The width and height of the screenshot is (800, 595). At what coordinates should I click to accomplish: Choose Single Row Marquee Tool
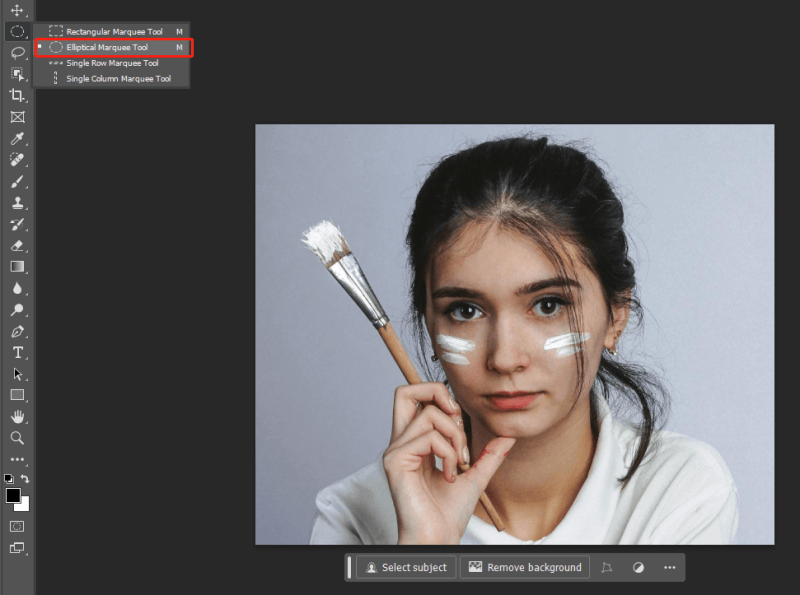point(112,63)
